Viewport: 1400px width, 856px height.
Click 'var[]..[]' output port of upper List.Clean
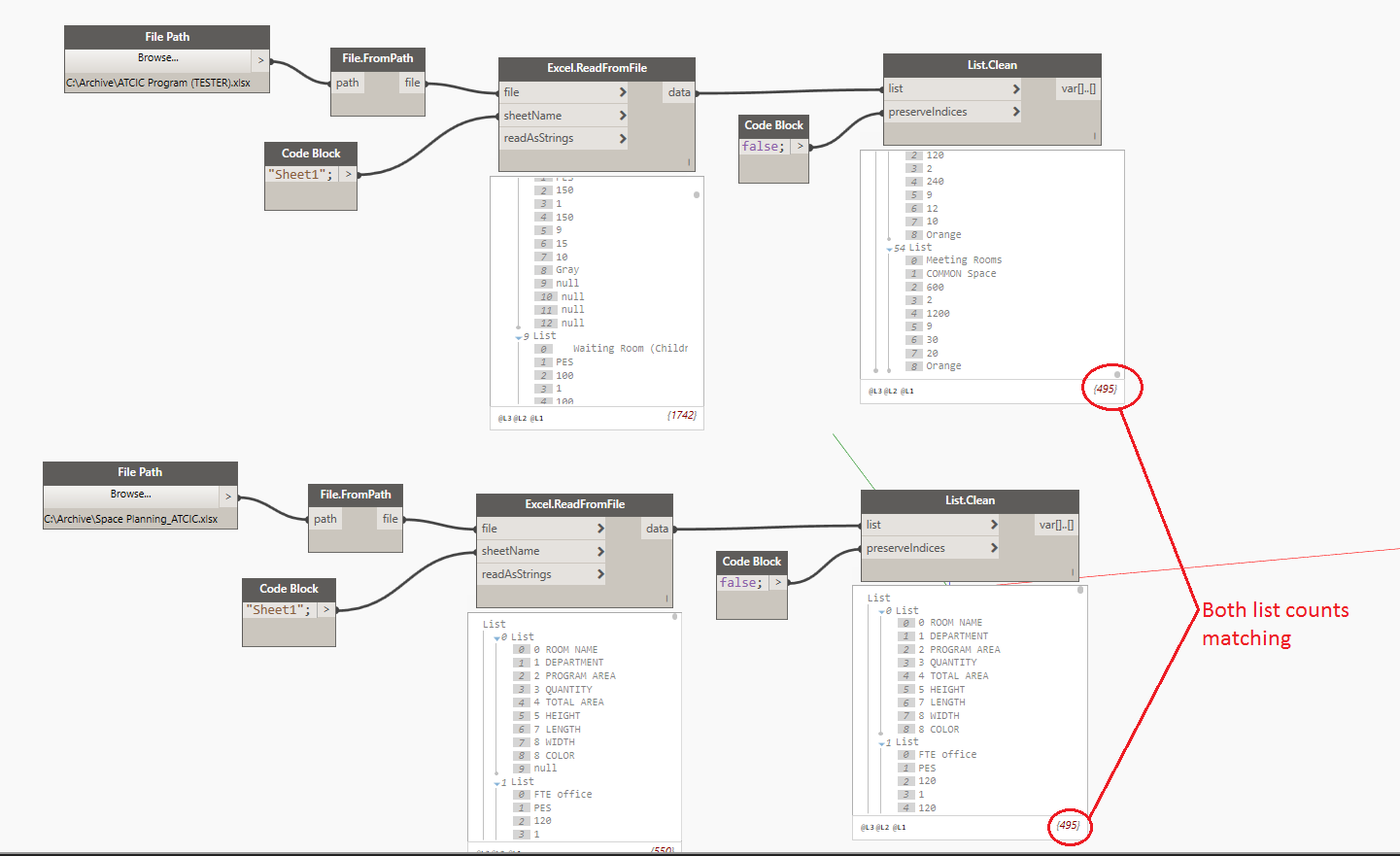[x=1078, y=88]
